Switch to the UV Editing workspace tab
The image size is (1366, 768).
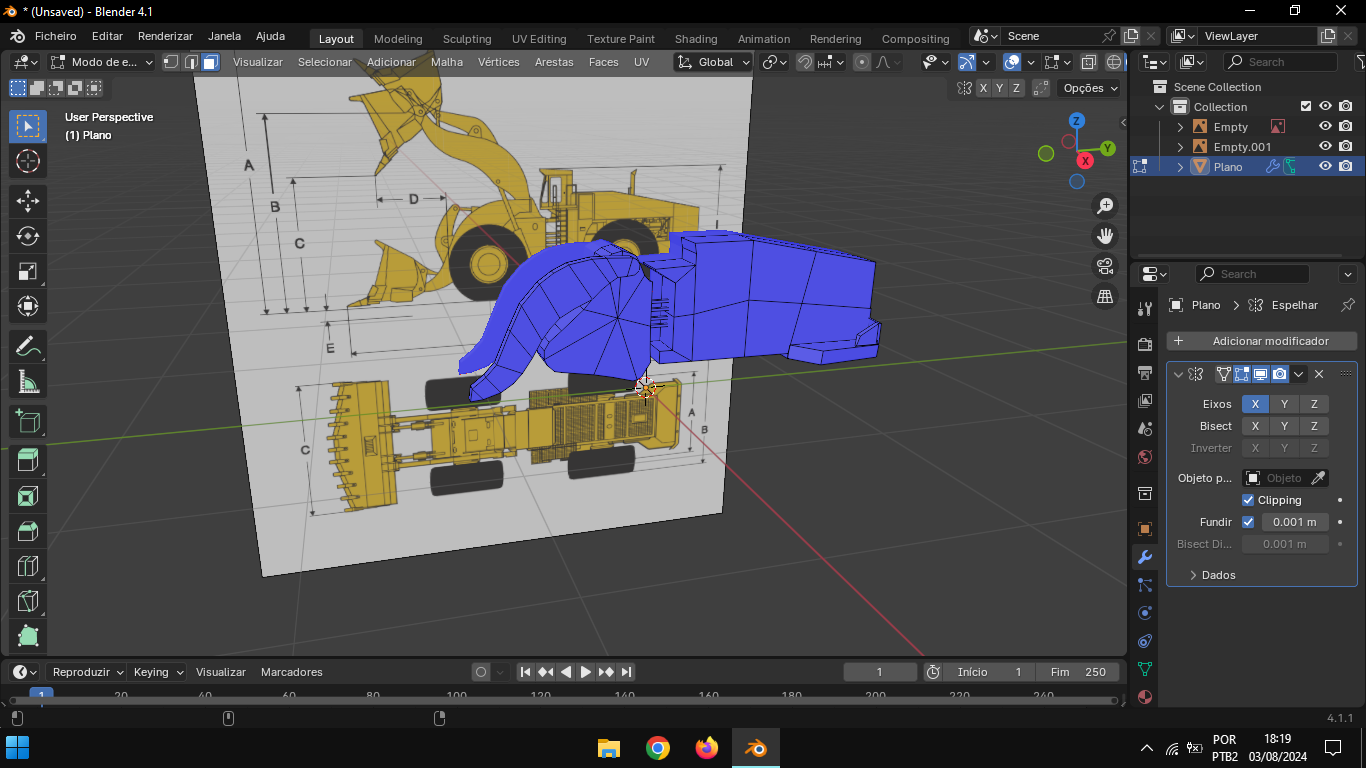539,39
